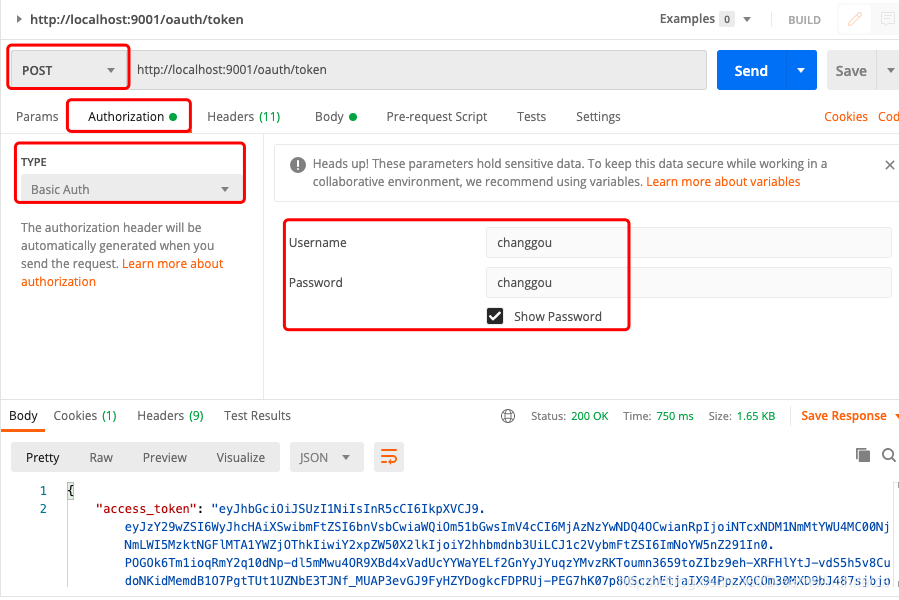Image resolution: width=899 pixels, height=600 pixels.
Task: Click the 750 ms response time
Action: point(675,416)
